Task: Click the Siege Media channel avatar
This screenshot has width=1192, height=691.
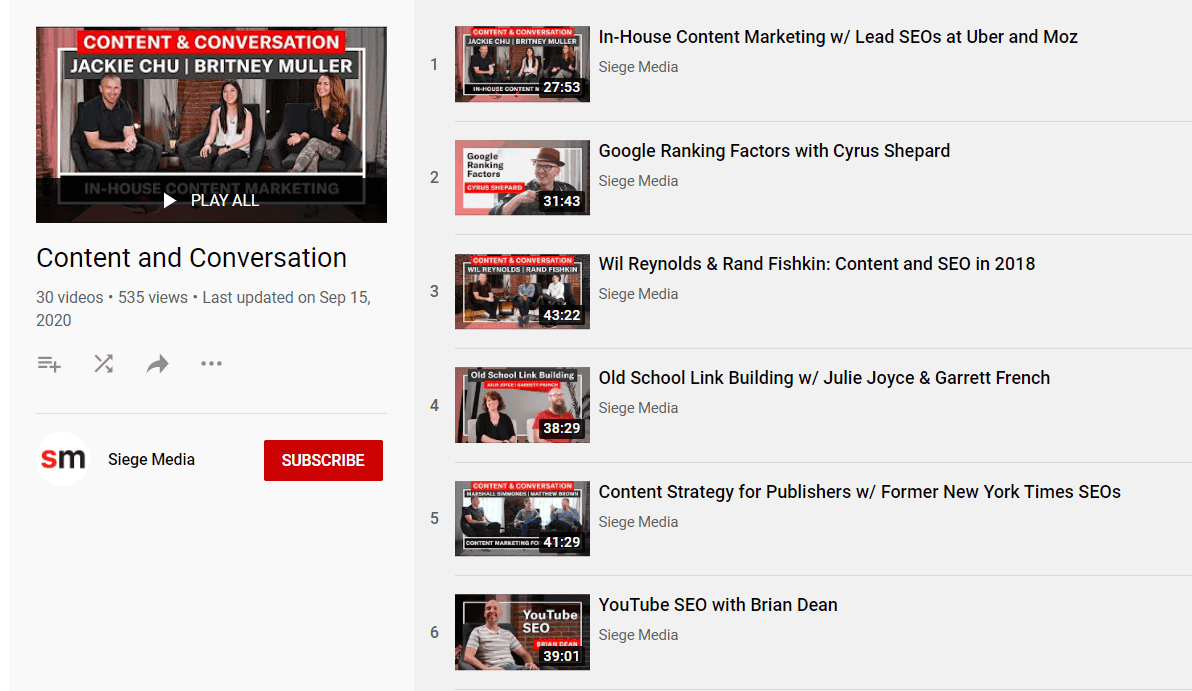Action: [62, 460]
